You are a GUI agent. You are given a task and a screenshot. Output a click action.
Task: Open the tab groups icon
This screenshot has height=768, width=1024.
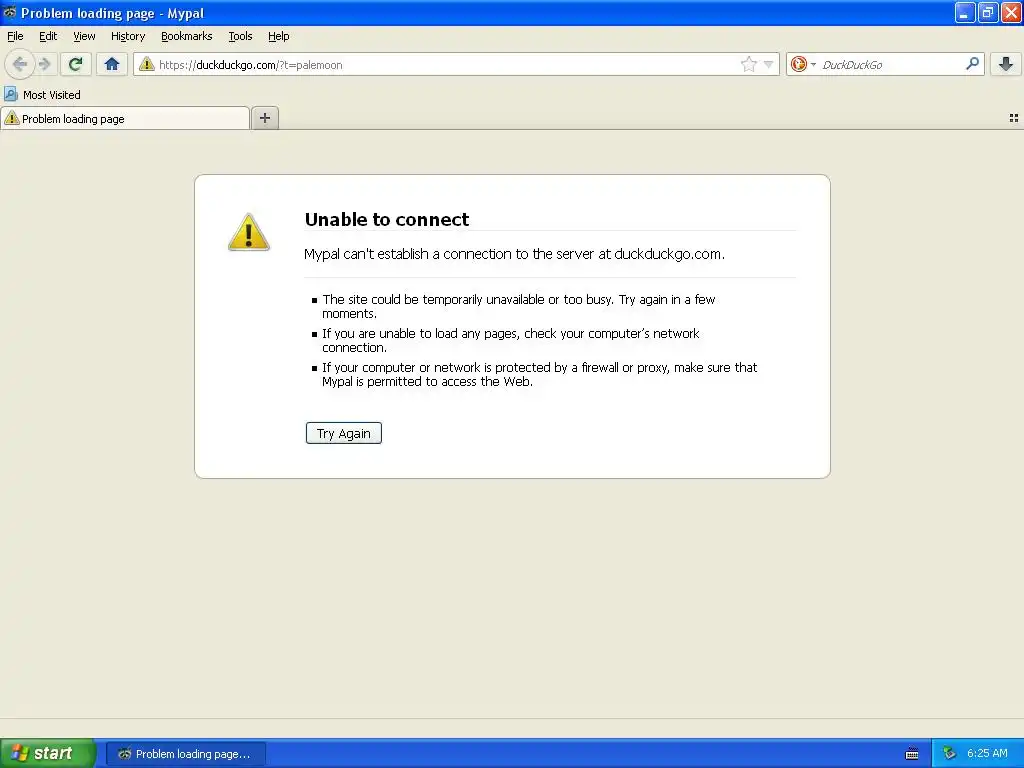click(x=1014, y=118)
